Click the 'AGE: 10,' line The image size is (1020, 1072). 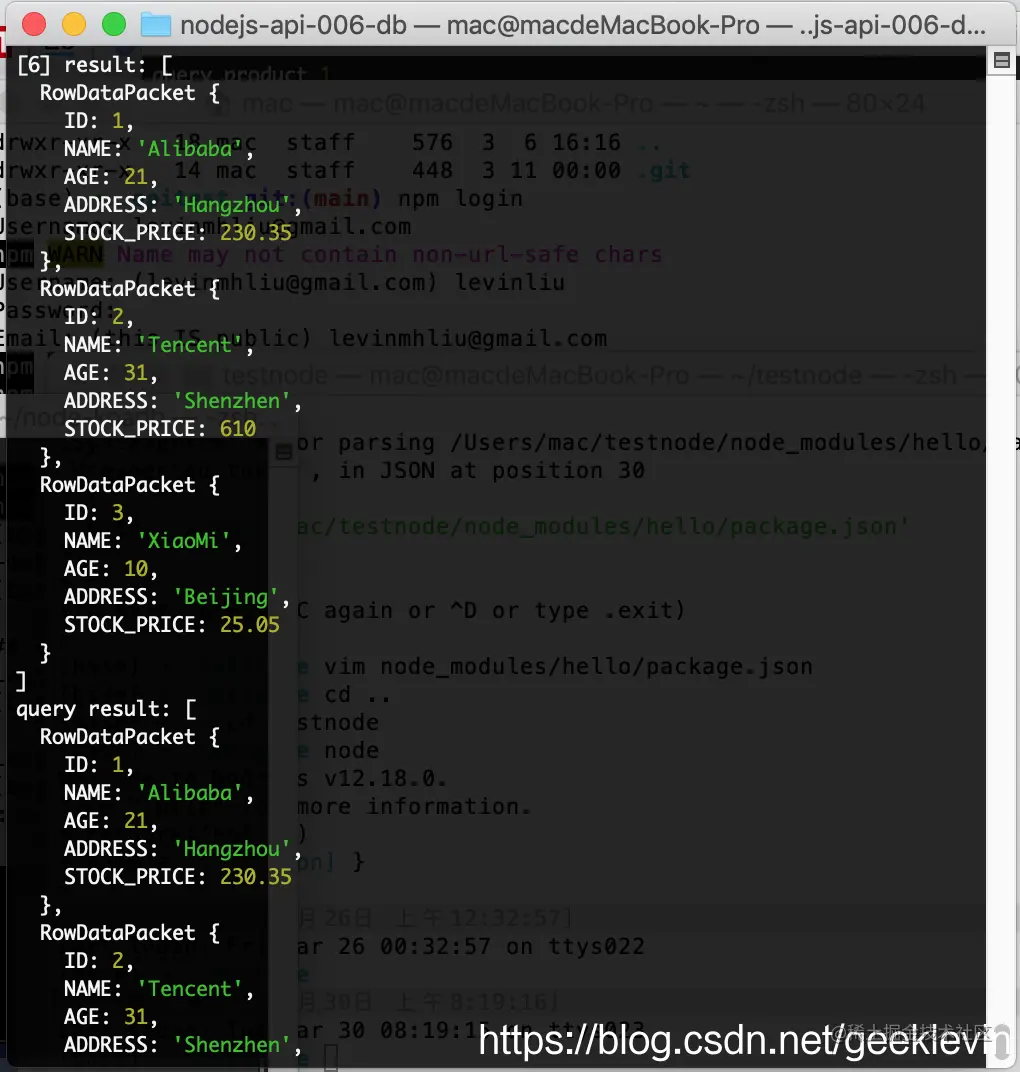click(x=111, y=569)
